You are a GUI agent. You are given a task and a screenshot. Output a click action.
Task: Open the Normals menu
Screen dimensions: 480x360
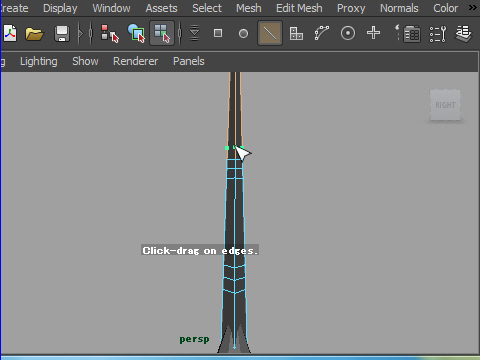(399, 8)
